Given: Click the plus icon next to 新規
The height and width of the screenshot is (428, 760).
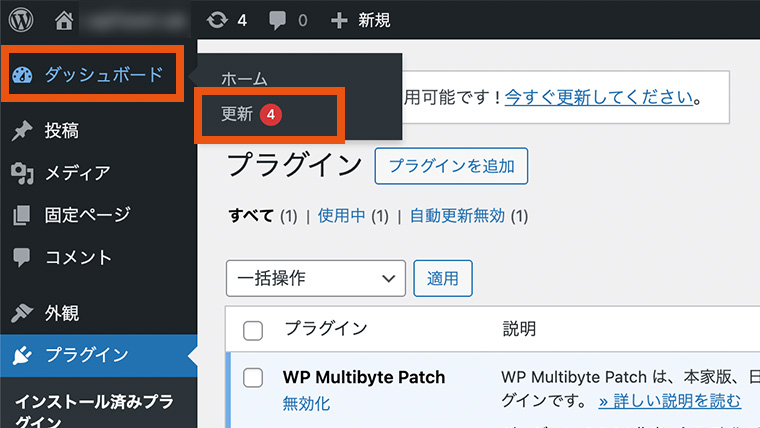Looking at the screenshot, I should pyautogui.click(x=339, y=20).
